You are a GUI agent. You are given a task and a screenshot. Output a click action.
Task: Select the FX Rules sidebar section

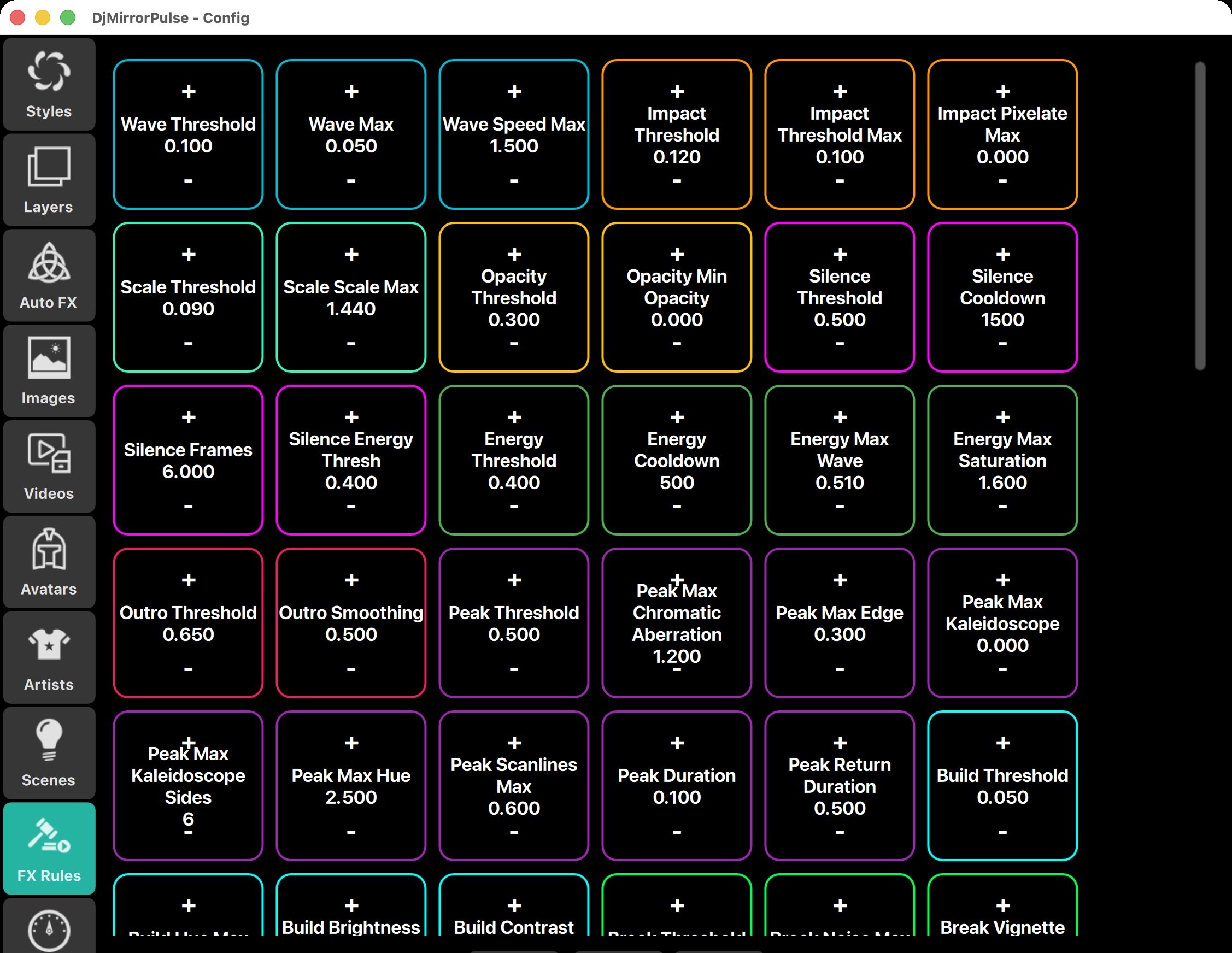[49, 849]
